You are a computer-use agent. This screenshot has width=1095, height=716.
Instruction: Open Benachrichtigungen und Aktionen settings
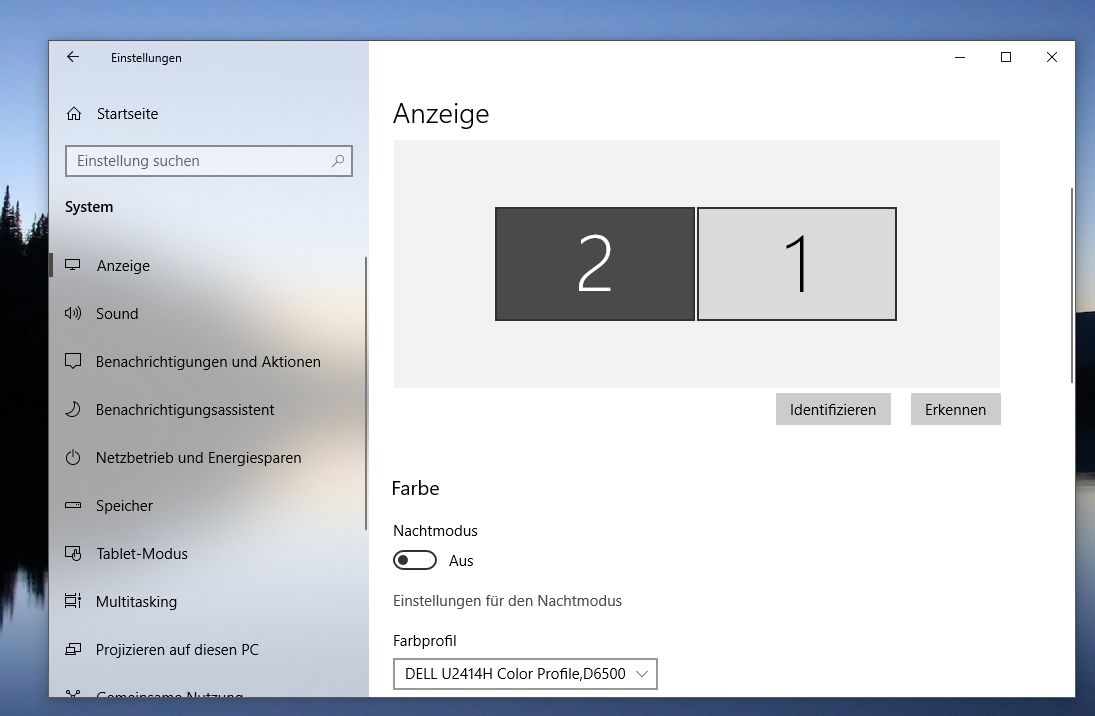tap(207, 362)
